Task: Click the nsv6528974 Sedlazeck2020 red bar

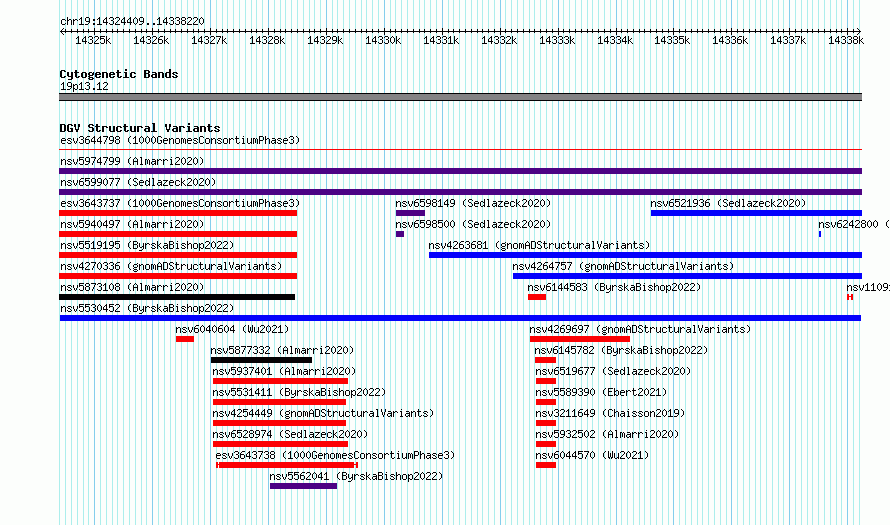Action: pos(280,444)
